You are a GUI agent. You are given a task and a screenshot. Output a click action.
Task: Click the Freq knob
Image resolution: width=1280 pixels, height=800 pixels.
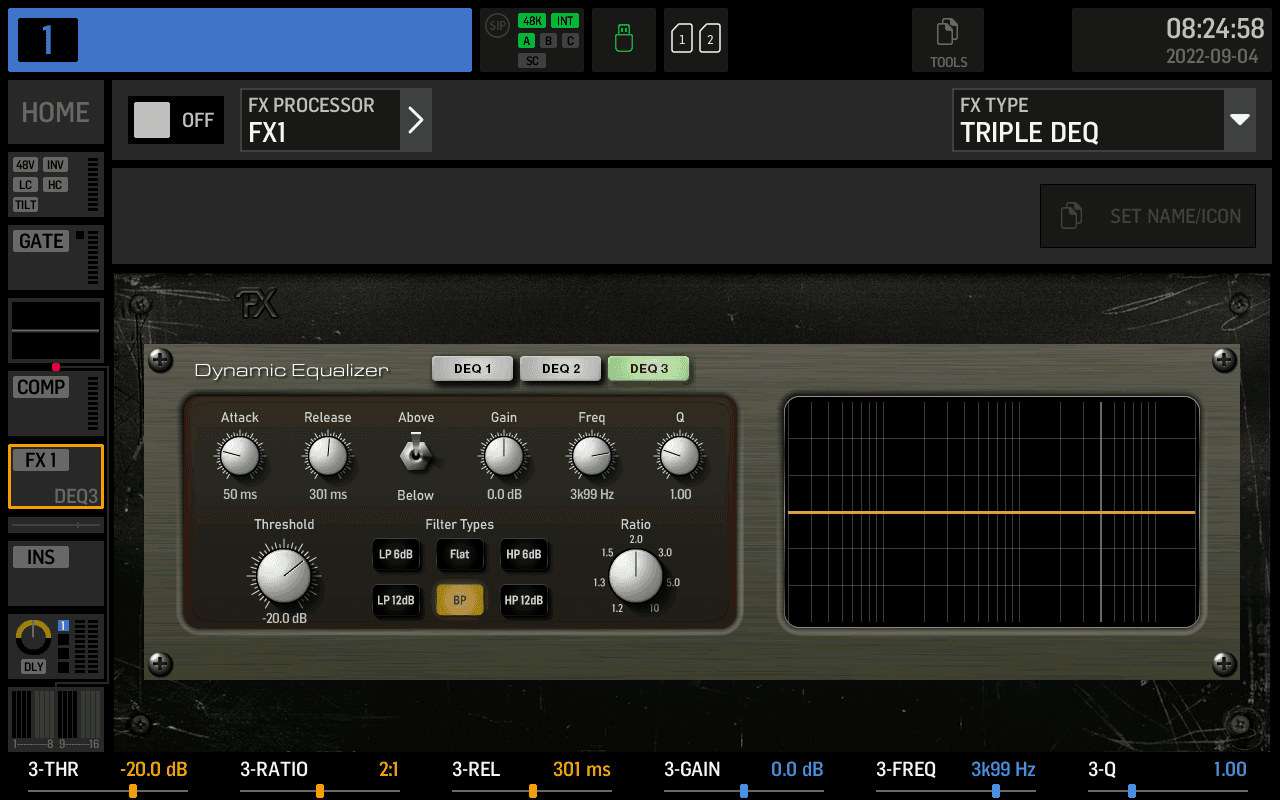point(592,456)
